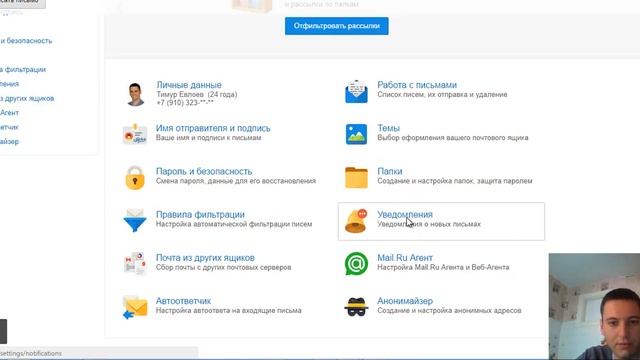Click description 'Настройка автоответа на входящие письма'
Screen dimensions: 640x360
(229, 311)
